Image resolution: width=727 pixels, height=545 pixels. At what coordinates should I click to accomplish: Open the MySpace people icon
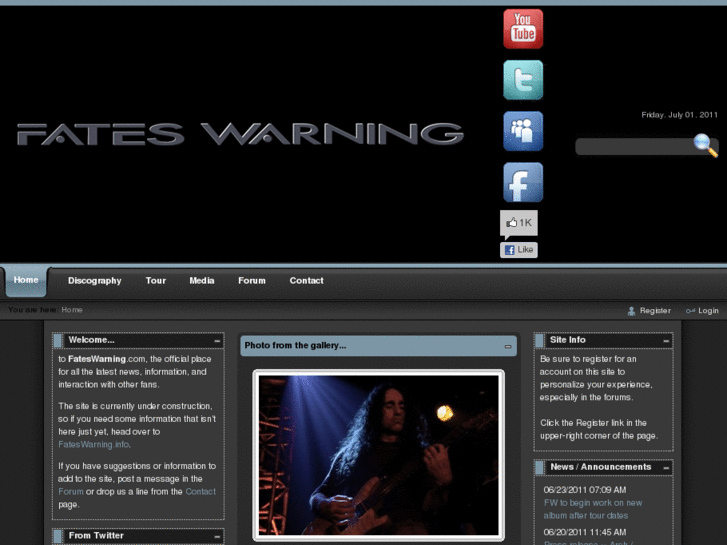point(523,131)
